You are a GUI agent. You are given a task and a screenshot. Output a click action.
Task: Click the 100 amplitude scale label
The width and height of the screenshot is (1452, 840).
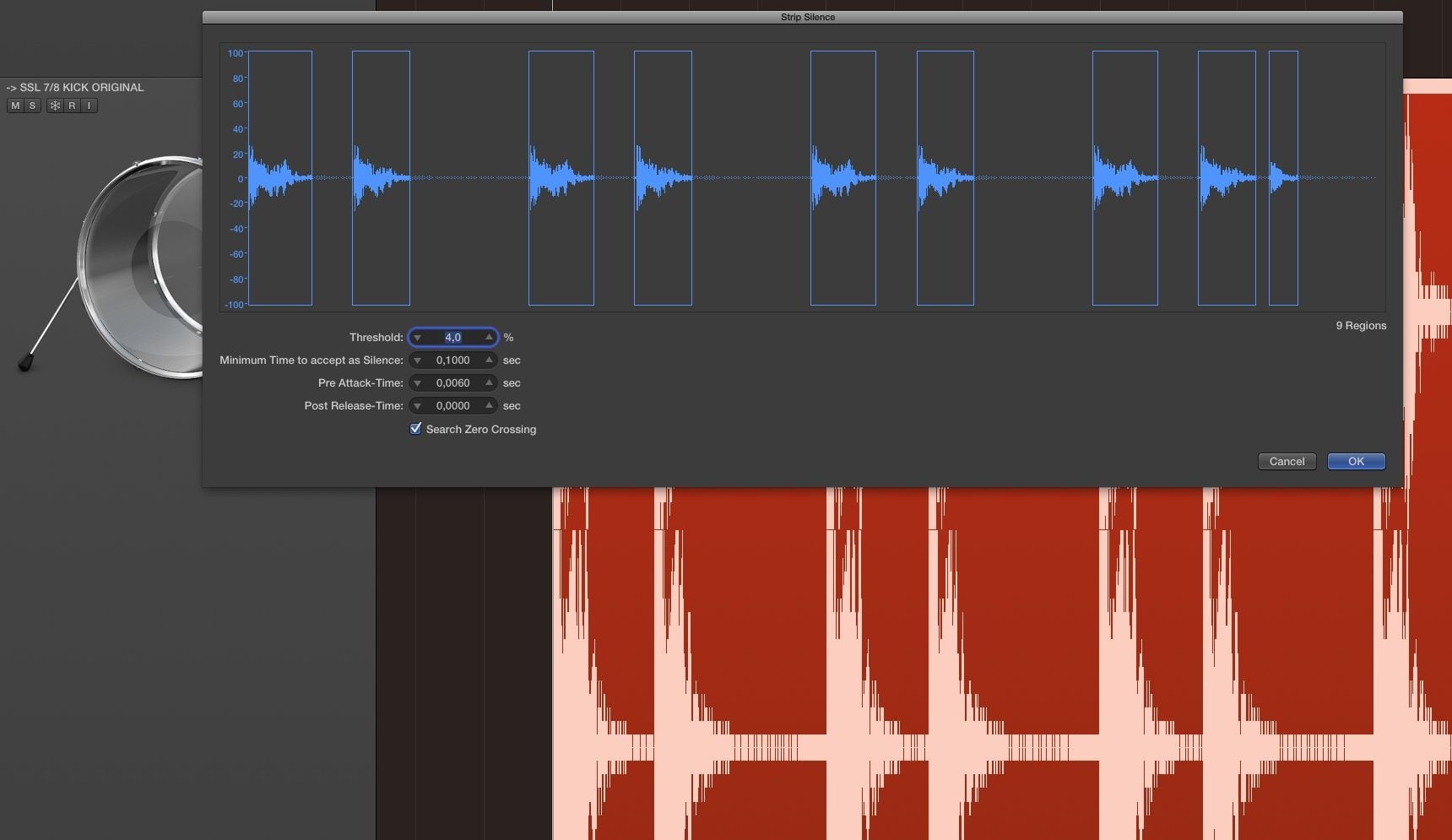(236, 53)
